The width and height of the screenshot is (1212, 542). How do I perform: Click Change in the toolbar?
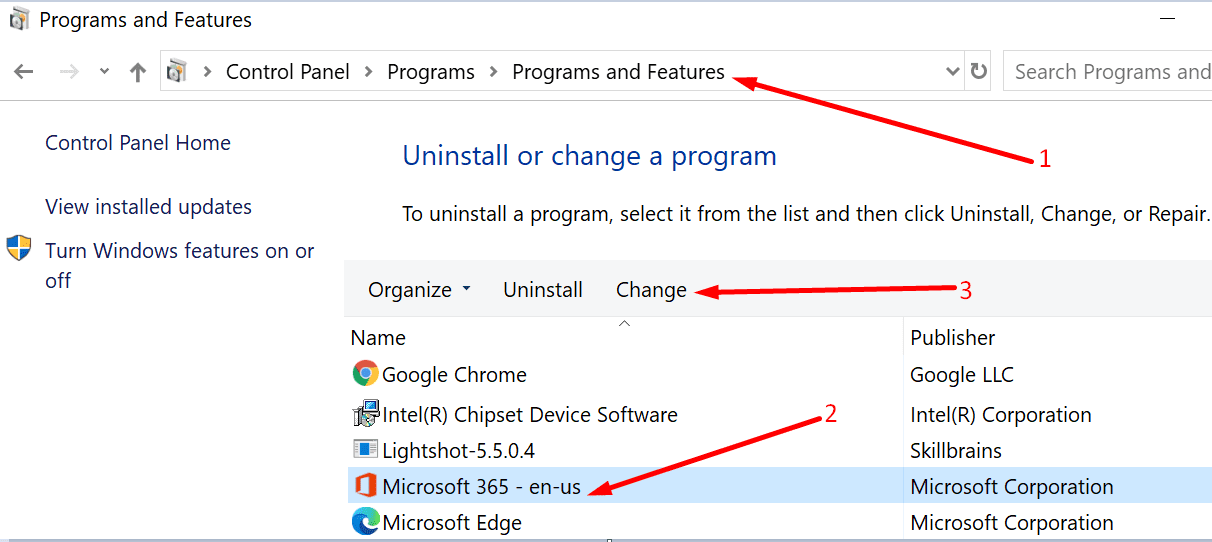point(651,290)
